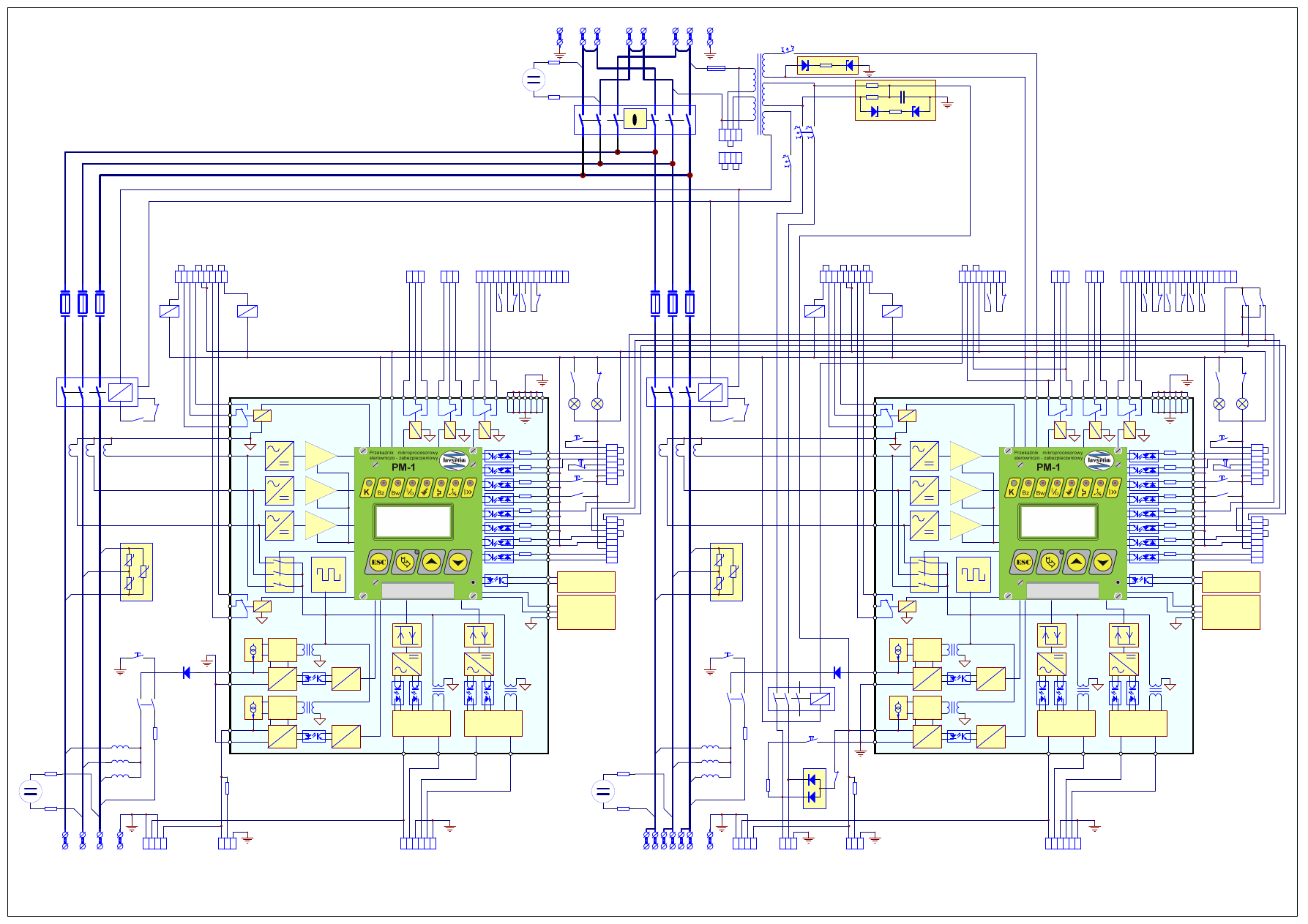This screenshot has height=924, width=1308.
Task: Click Bw indicator on right PM-1 panel
Action: tap(1041, 488)
